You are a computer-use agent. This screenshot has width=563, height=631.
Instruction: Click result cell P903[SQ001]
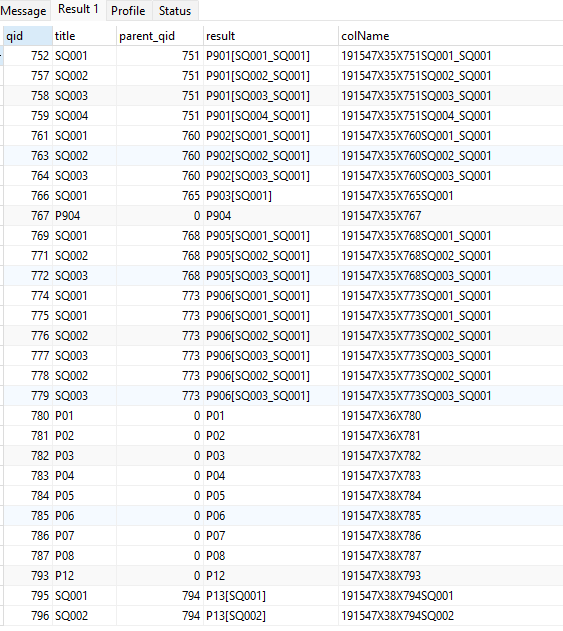coord(271,196)
